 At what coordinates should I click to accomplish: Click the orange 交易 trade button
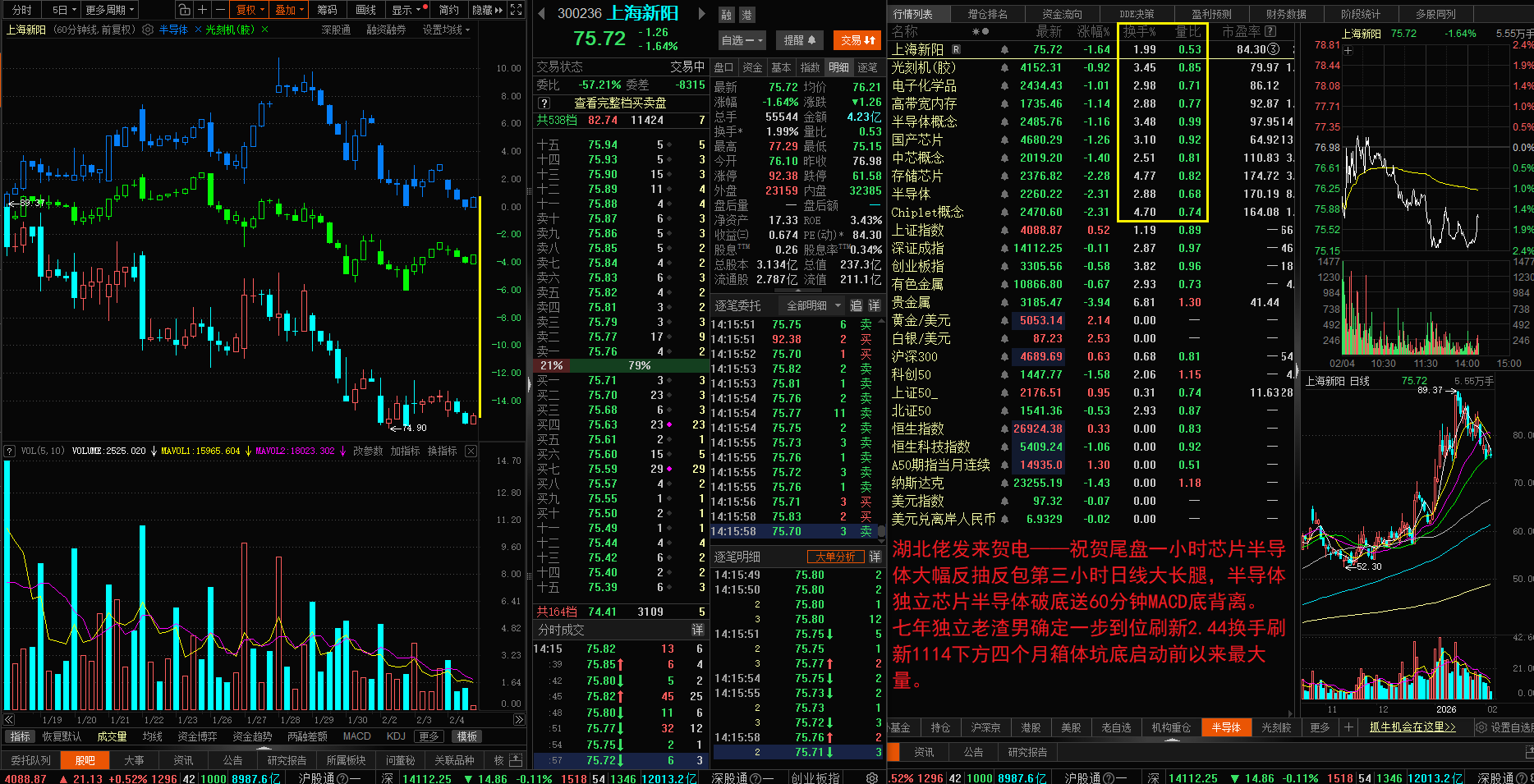point(857,39)
